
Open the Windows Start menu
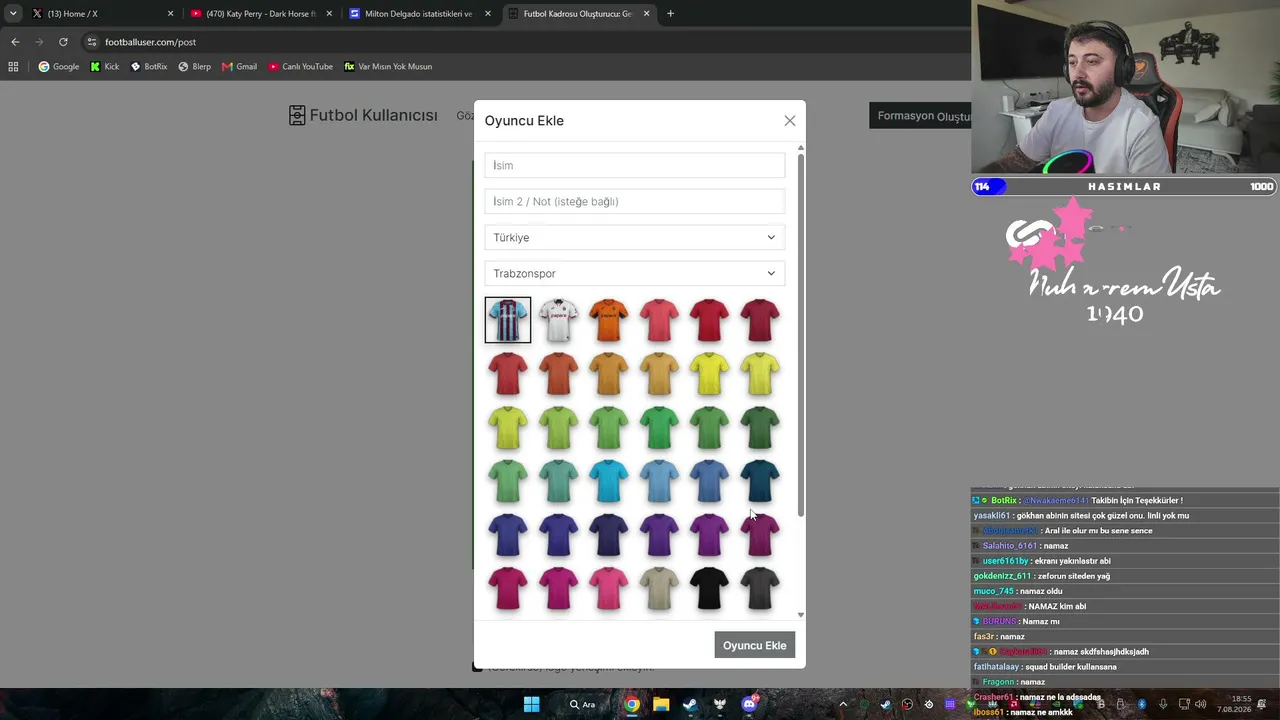pyautogui.click(x=531, y=704)
